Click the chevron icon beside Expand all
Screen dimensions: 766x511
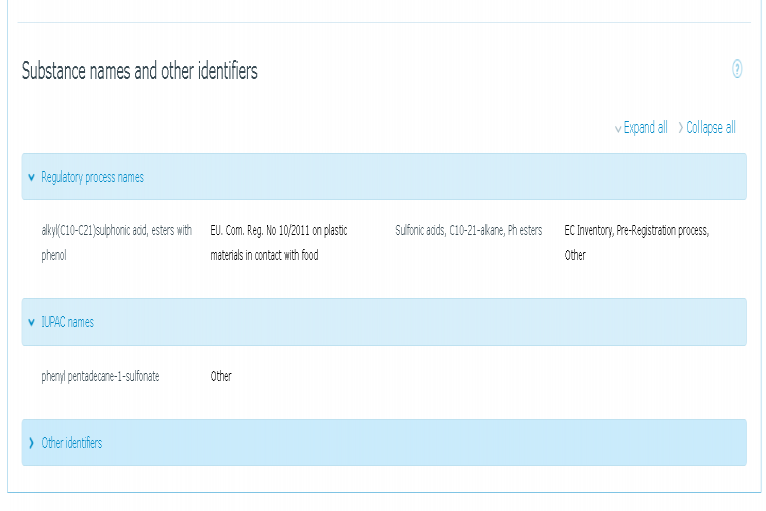coord(618,129)
